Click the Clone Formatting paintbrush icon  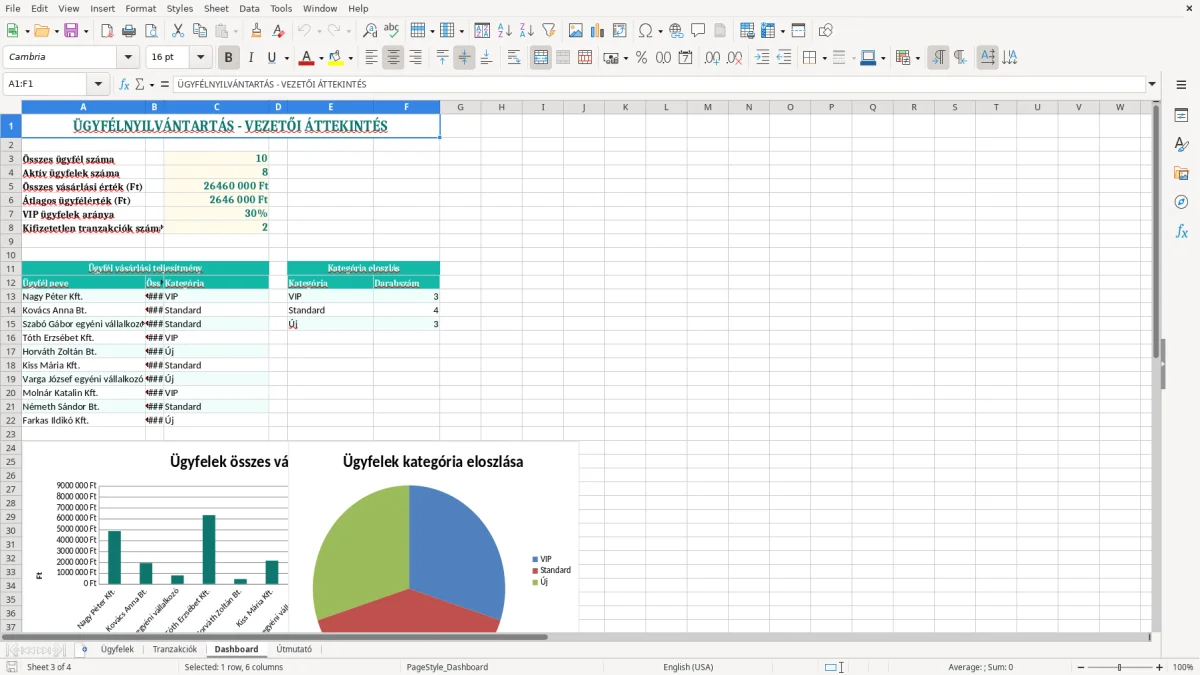[x=257, y=31]
